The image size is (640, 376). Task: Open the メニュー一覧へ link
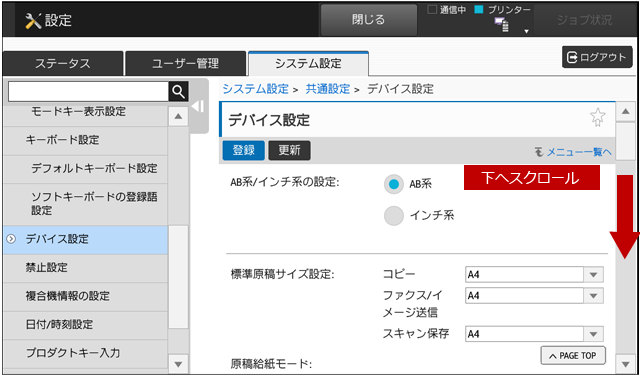tap(573, 152)
